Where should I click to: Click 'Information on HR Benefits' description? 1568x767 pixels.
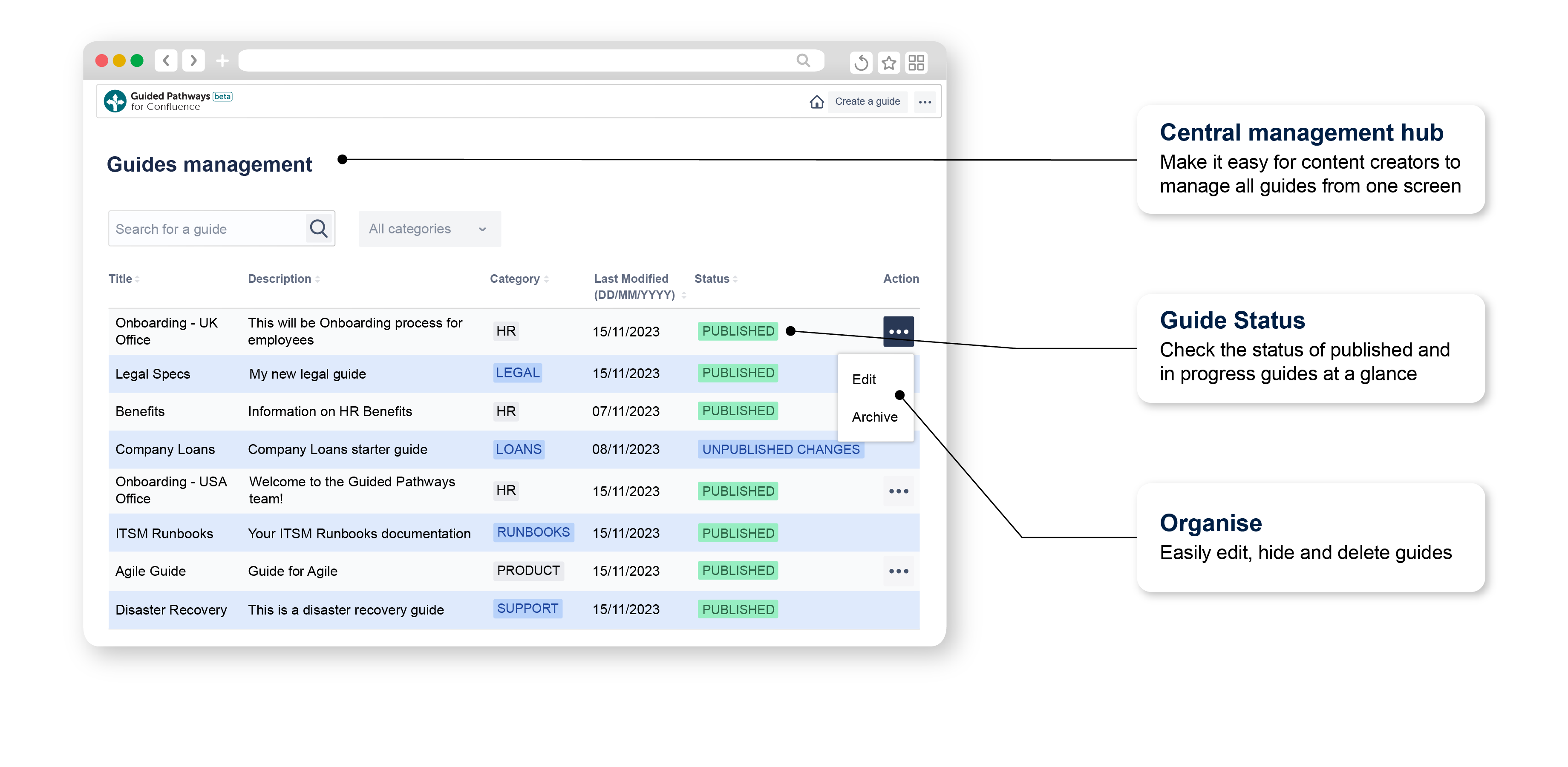tap(330, 412)
